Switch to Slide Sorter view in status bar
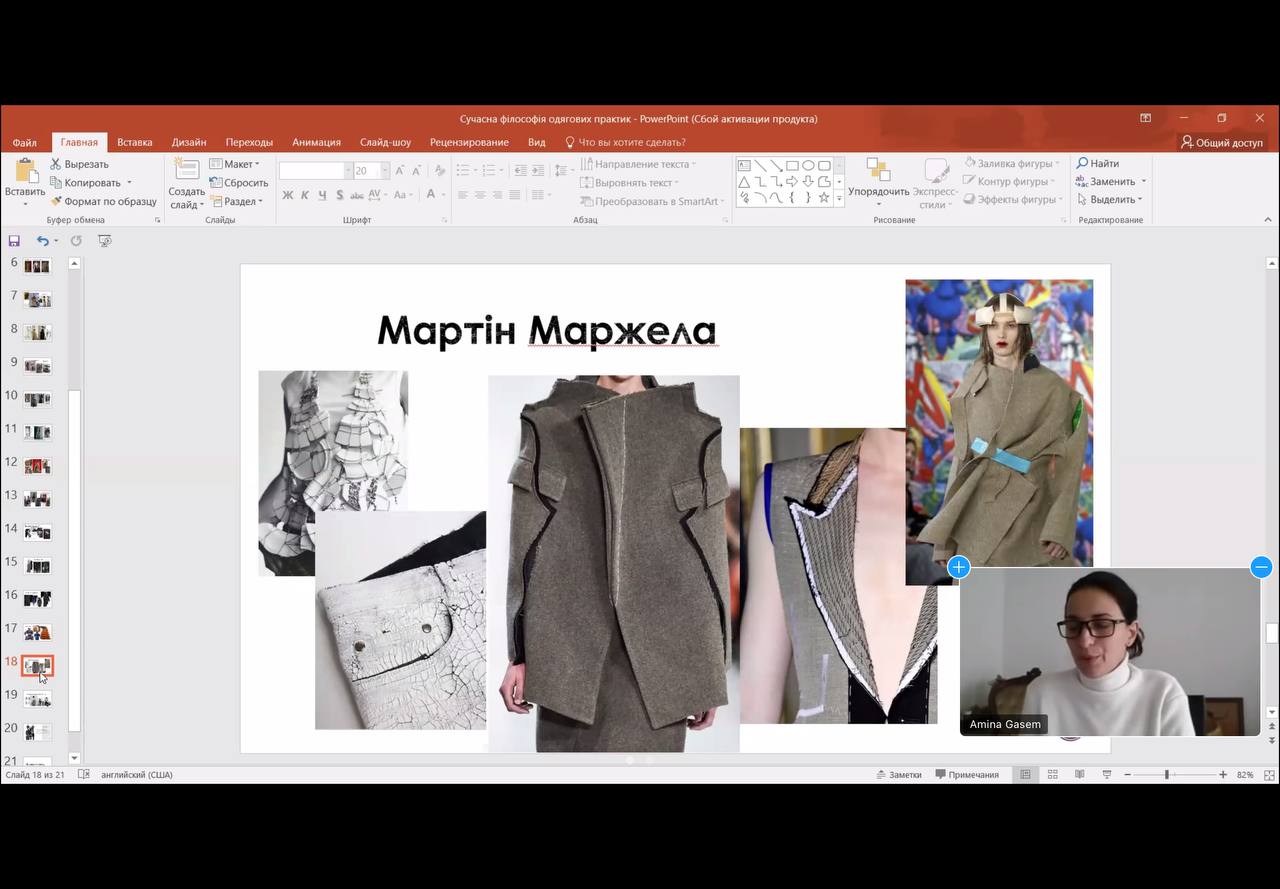This screenshot has height=889, width=1280. pyautogui.click(x=1052, y=773)
